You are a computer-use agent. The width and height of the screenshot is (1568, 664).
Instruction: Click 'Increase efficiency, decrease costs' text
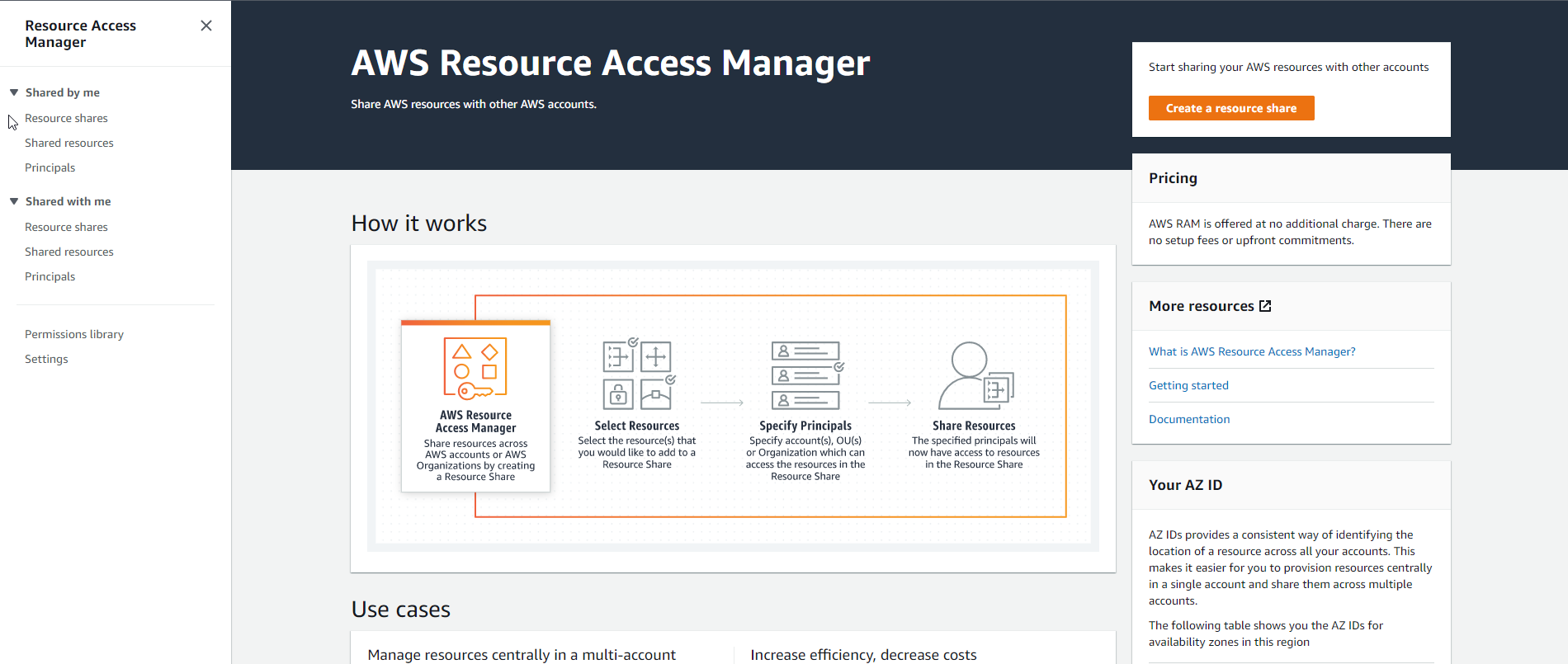(x=863, y=654)
